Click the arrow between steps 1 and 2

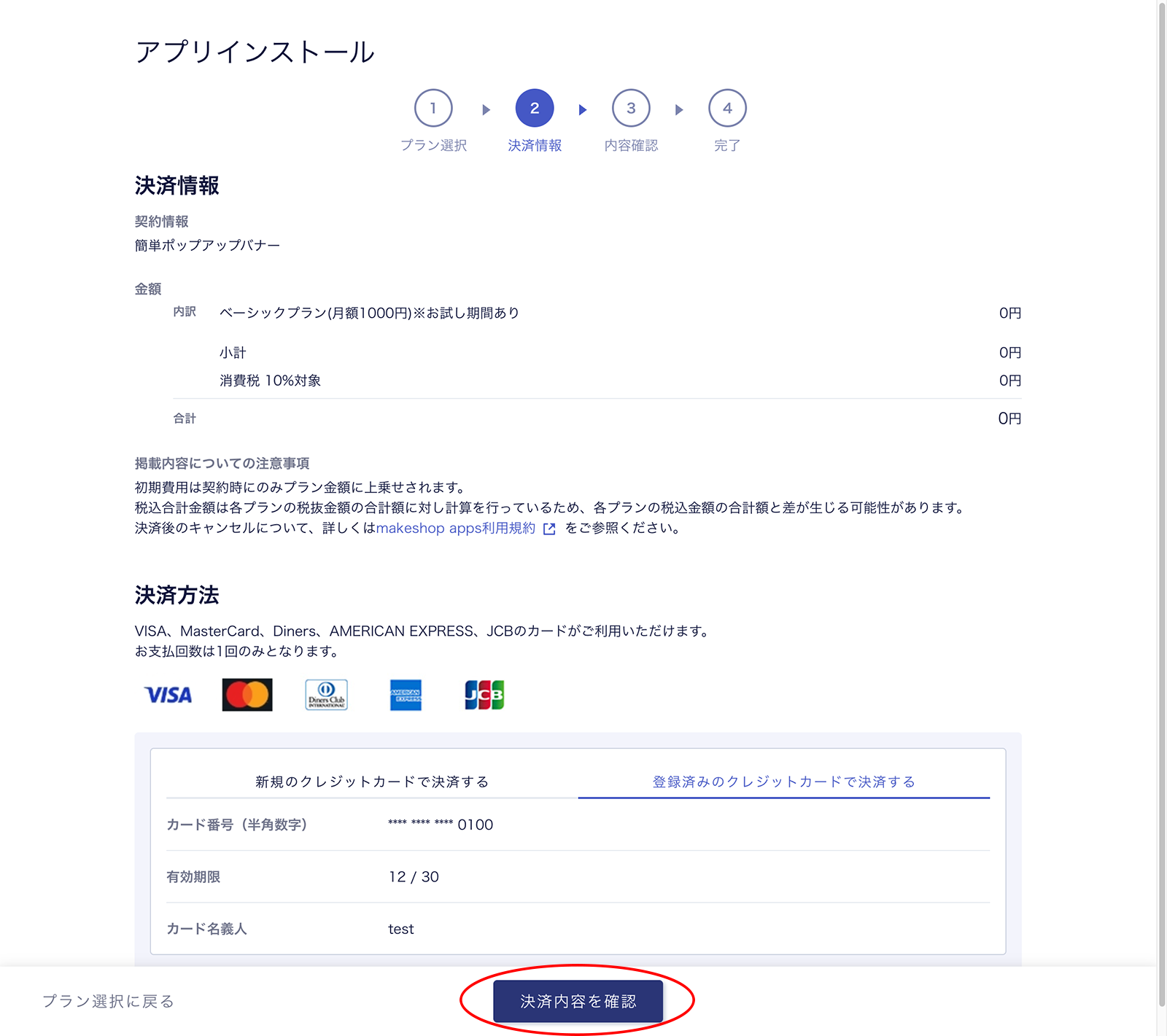(x=486, y=110)
